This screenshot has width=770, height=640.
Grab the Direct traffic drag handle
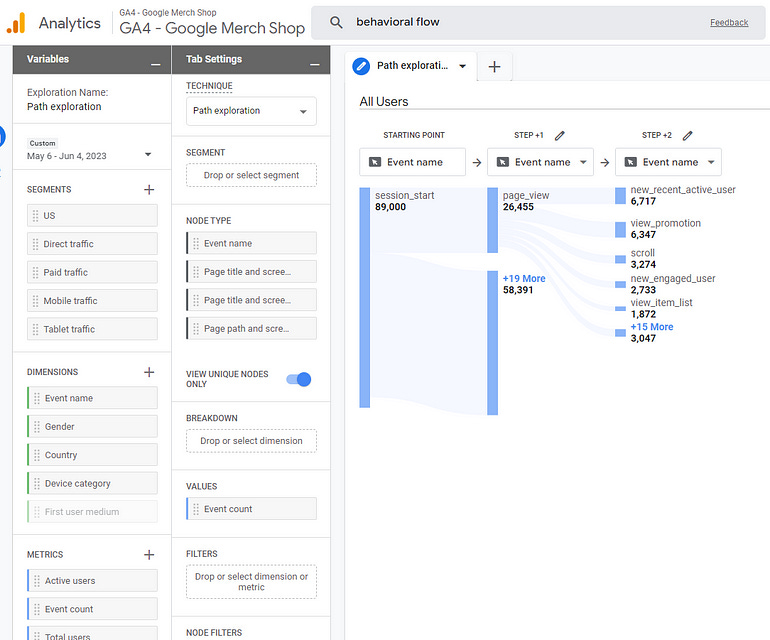click(35, 244)
